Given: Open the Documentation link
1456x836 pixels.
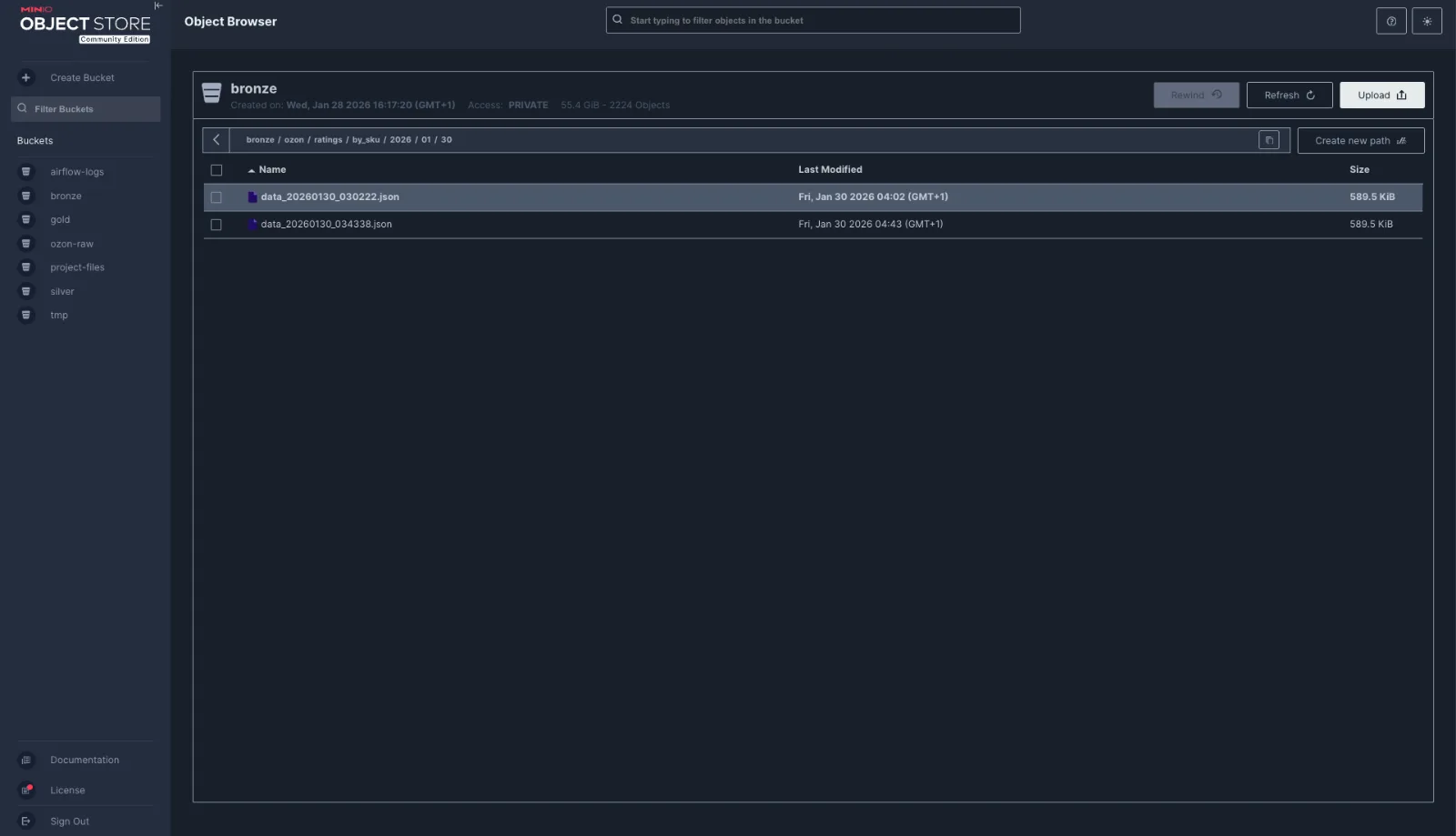Looking at the screenshot, I should coord(85,760).
